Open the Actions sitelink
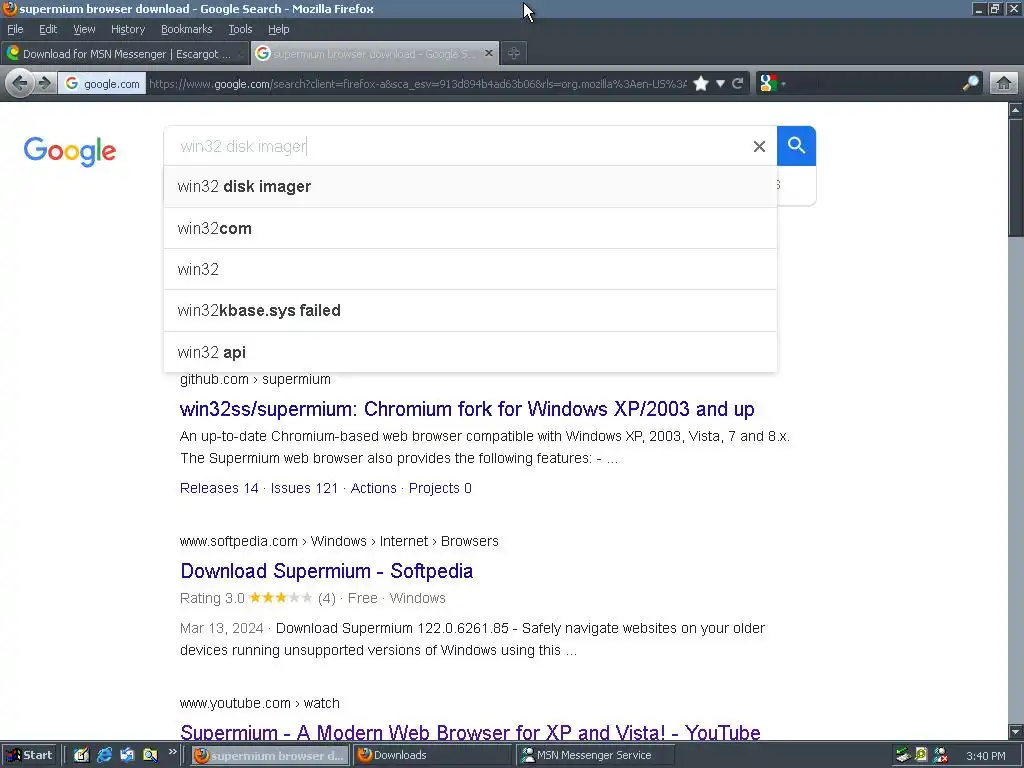Viewport: 1024px width, 768px height. [374, 488]
